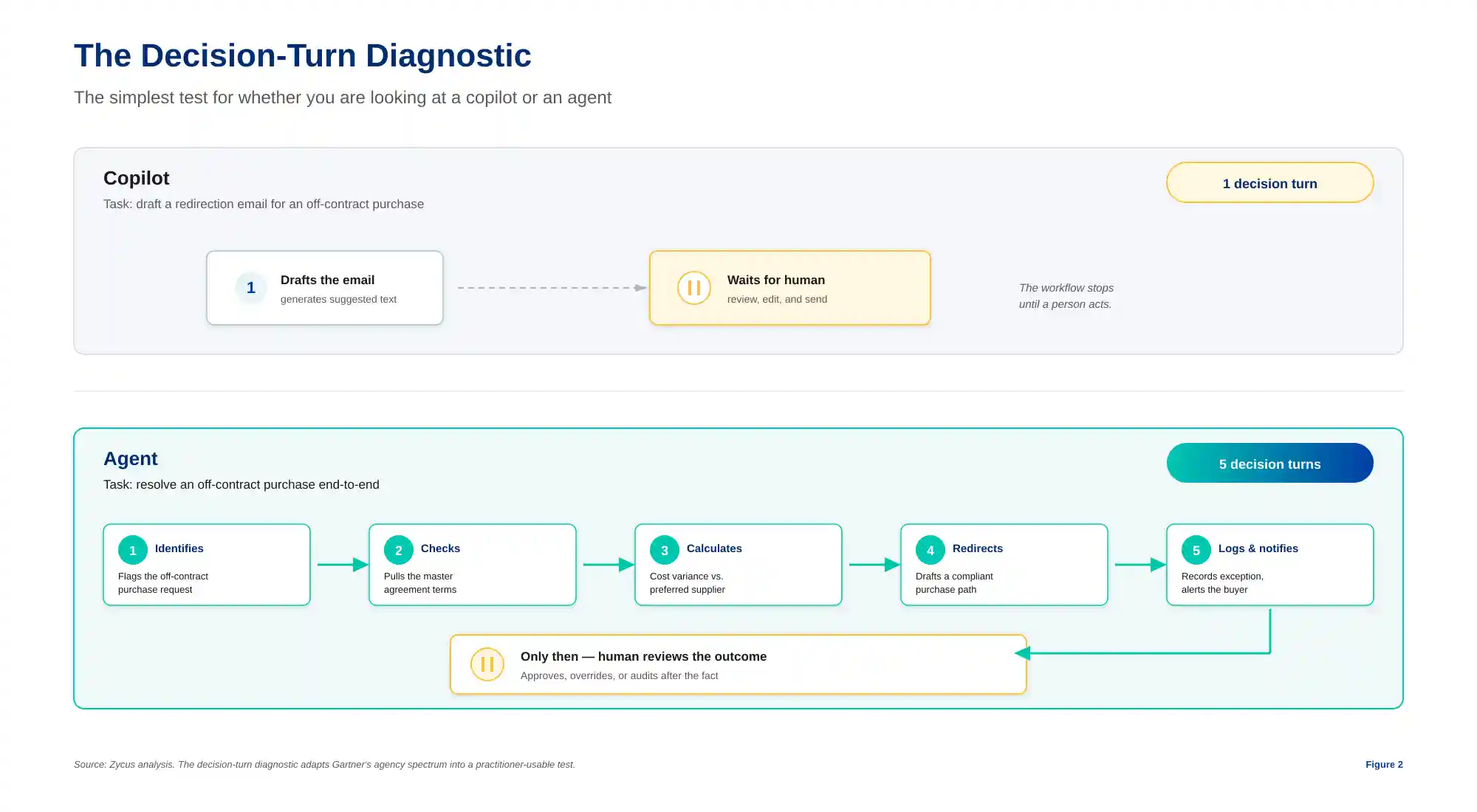Click the Copilot section heading
The width and height of the screenshot is (1477, 812).
[x=137, y=178]
